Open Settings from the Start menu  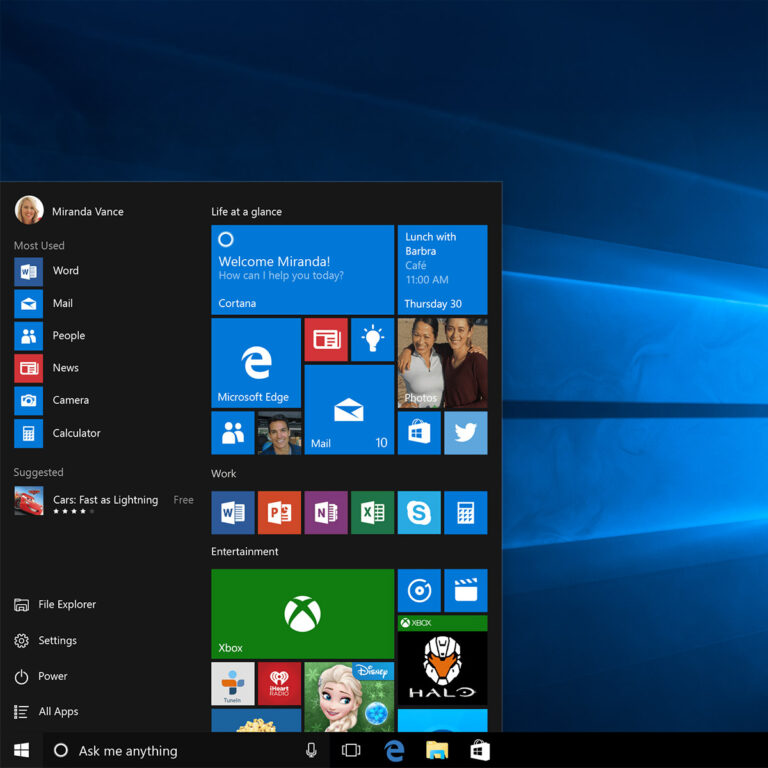[x=46, y=641]
